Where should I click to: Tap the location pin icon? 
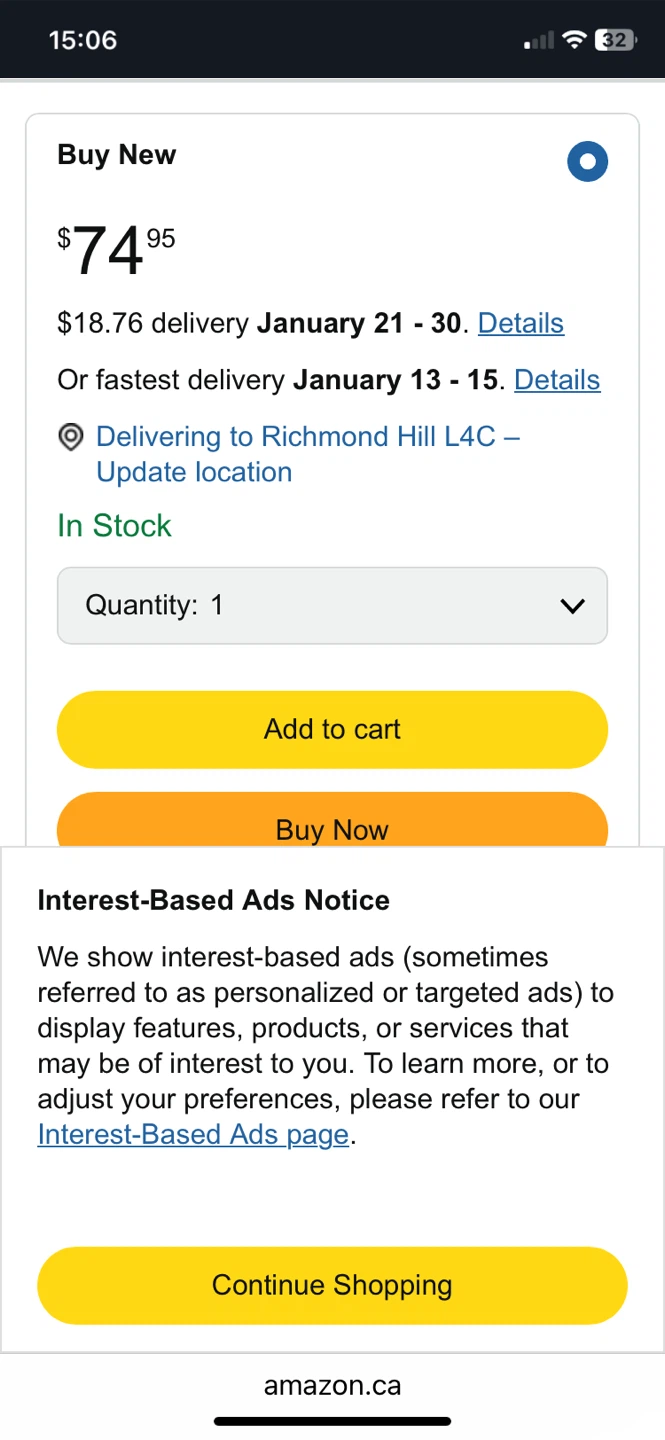71,437
